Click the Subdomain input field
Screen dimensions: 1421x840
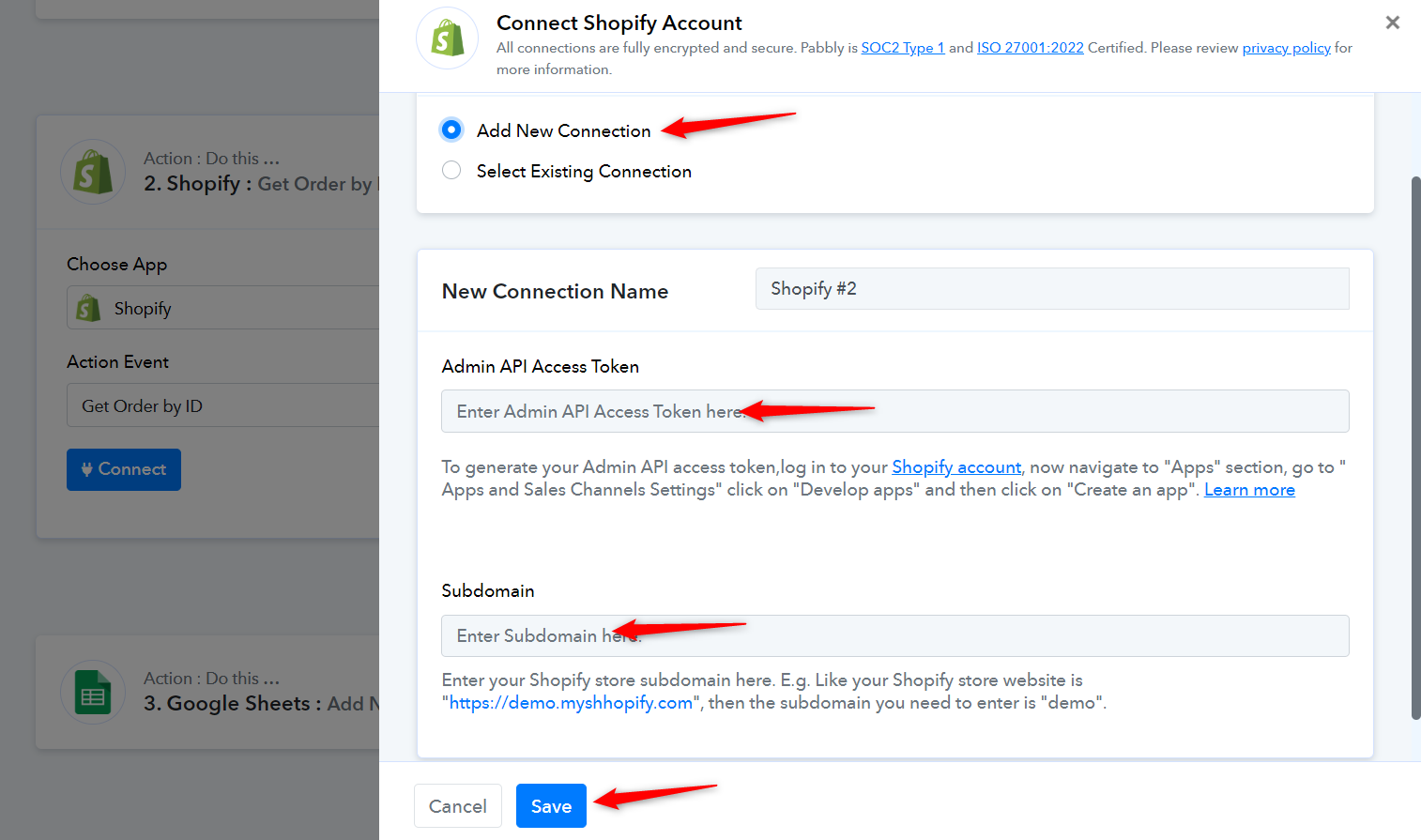(895, 635)
